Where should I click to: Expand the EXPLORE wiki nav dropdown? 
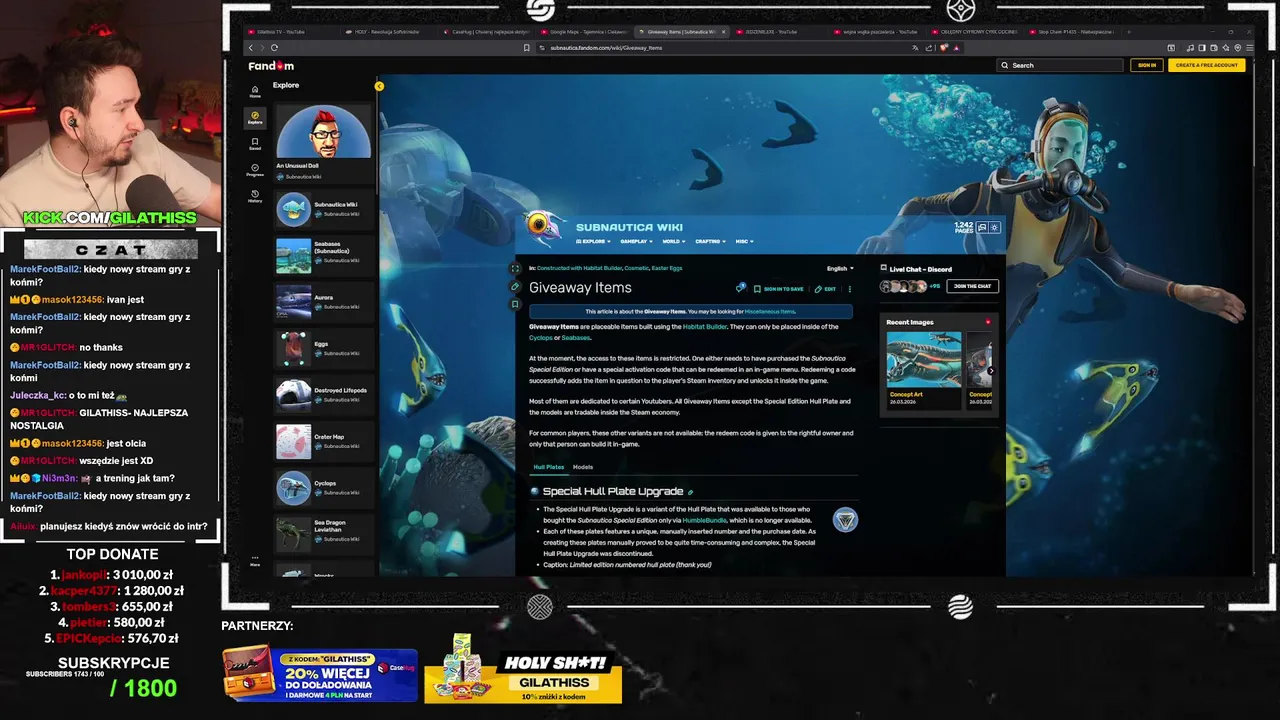(593, 241)
